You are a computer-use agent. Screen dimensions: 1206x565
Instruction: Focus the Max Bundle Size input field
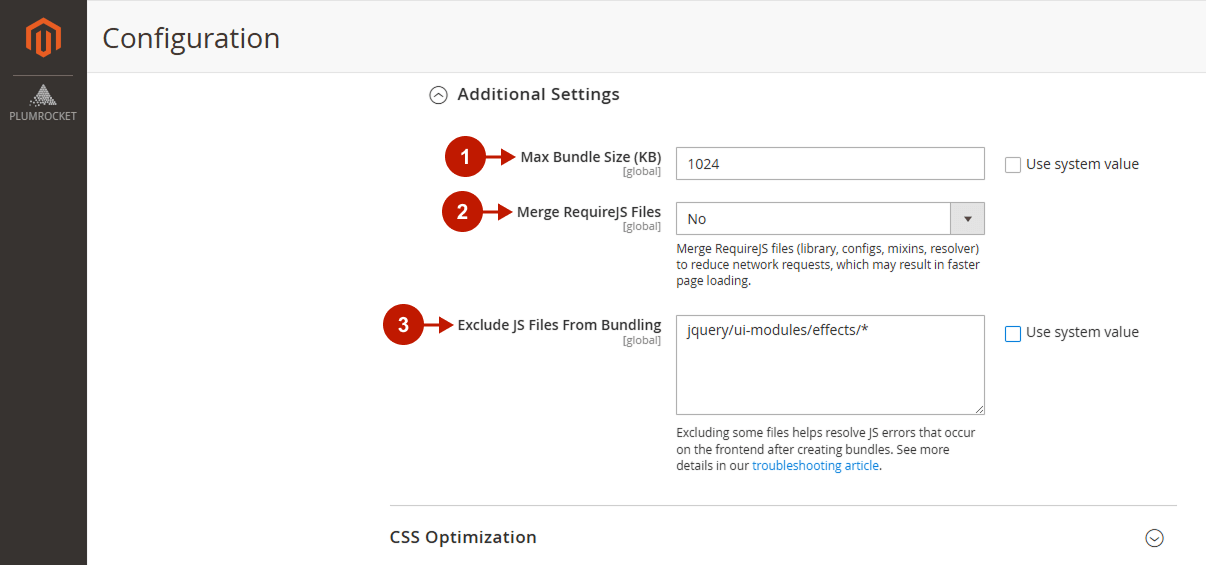[830, 164]
